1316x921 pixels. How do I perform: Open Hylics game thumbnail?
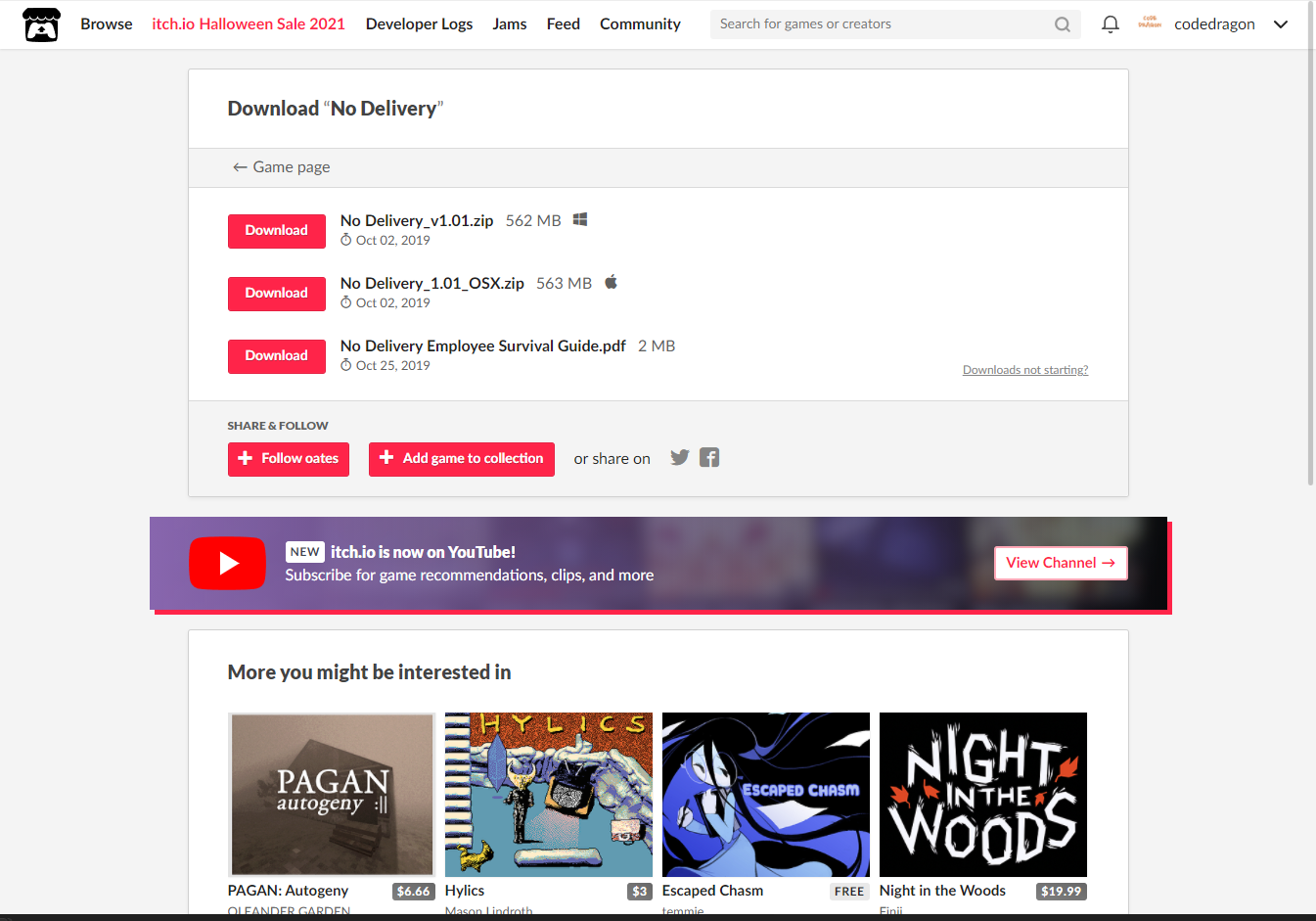tap(549, 795)
